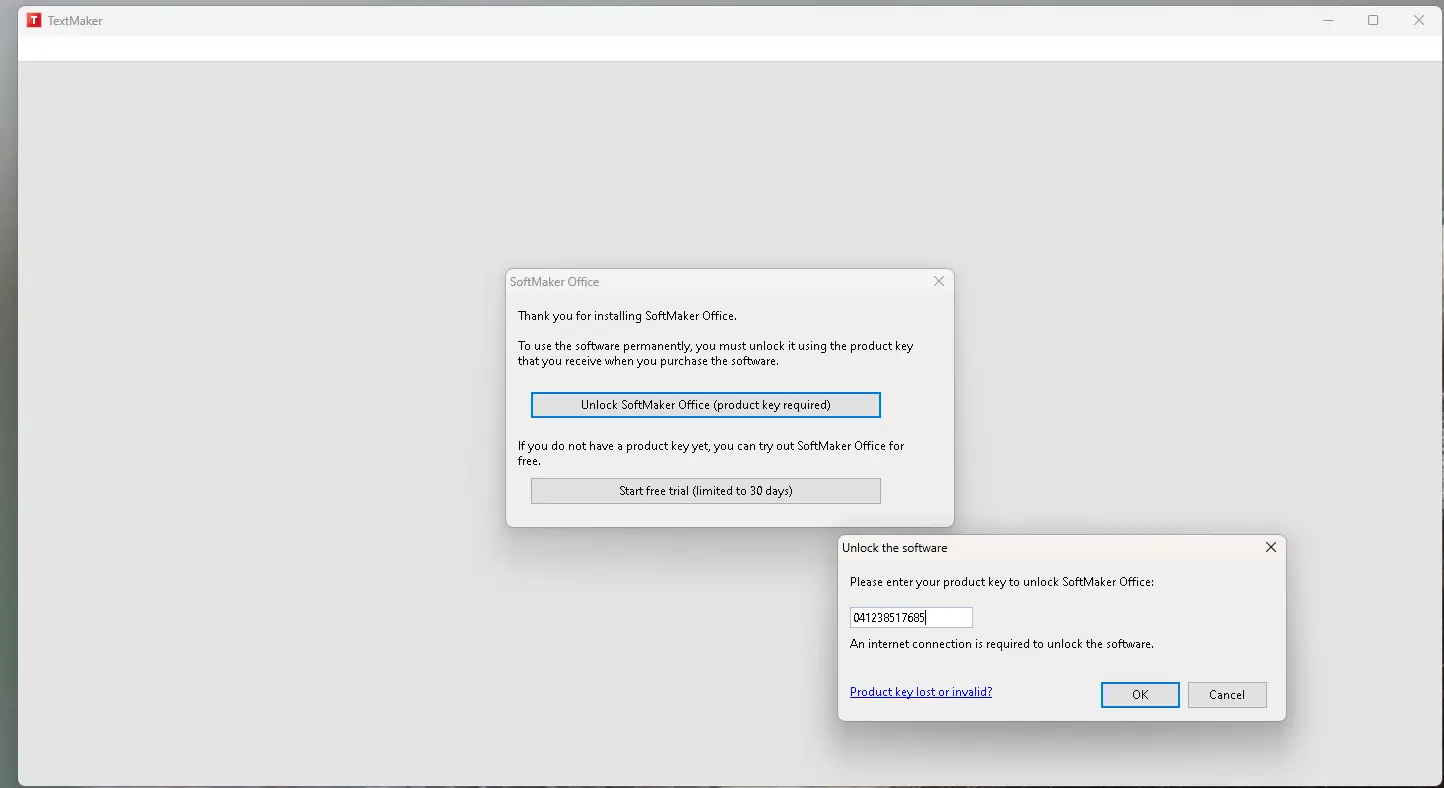Close the main TextMaker window
This screenshot has height=788, width=1444.
tap(1418, 20)
